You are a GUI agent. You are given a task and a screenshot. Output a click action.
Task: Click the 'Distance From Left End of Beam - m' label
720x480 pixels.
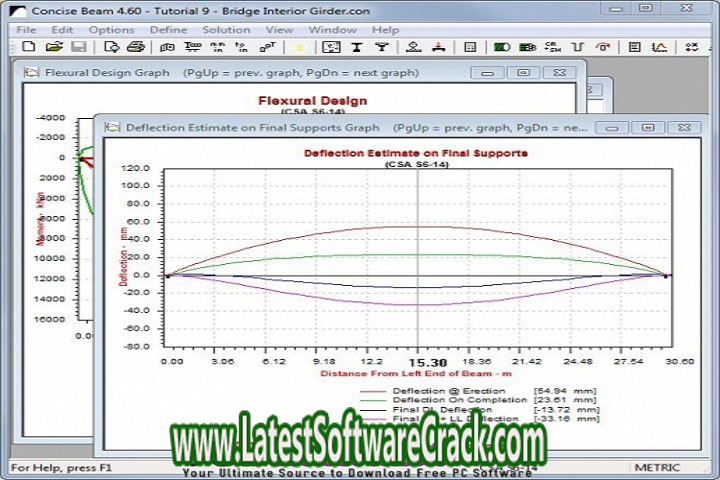point(416,373)
